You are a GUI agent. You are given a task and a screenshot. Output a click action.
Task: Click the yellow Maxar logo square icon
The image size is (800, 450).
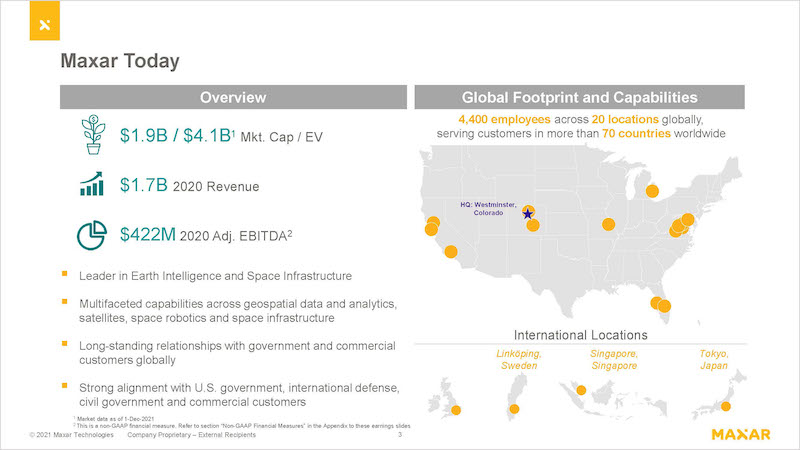pyautogui.click(x=45, y=21)
